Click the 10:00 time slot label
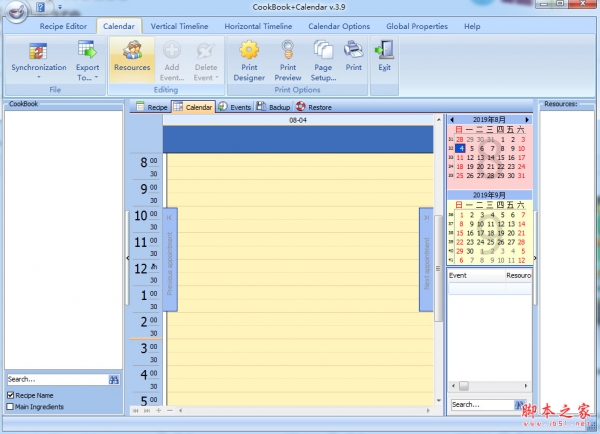Screen dimensions: 600x434 pyautogui.click(x=145, y=216)
